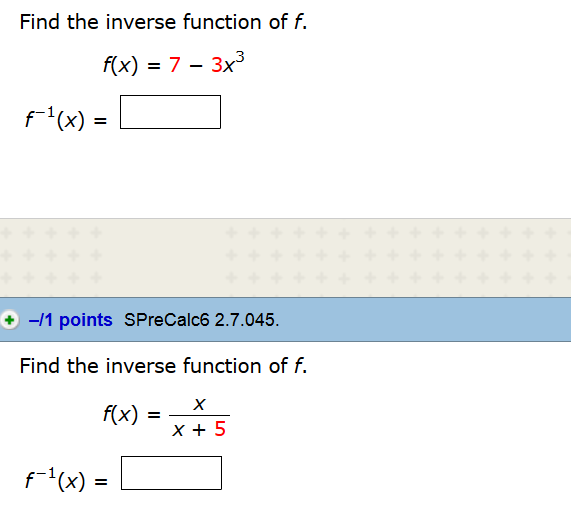Screen dimensions: 571x525
Task: Click the red 3 coefficient in 3x³
Action: [217, 65]
